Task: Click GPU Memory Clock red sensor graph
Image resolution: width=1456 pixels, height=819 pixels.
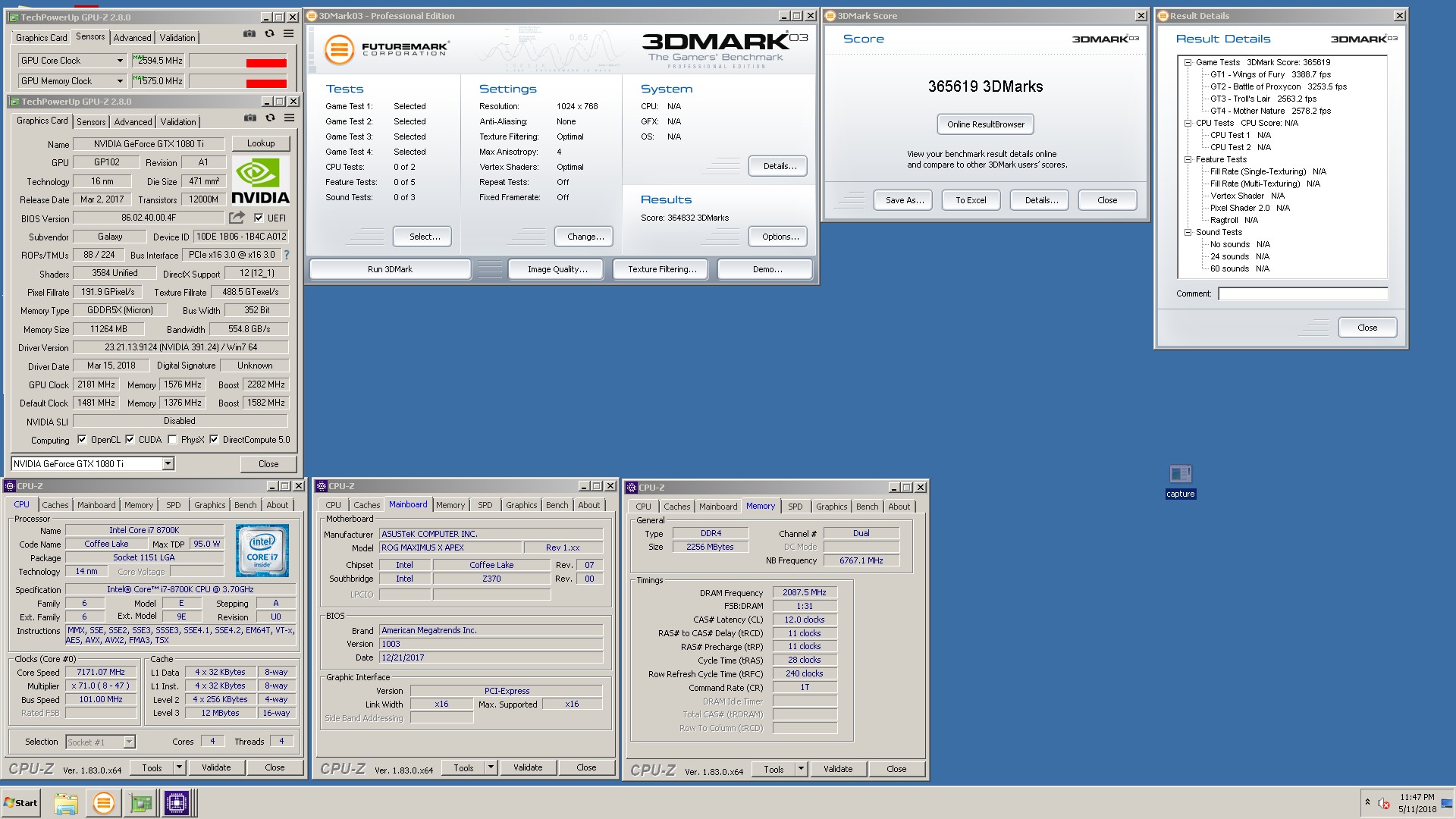Action: click(238, 81)
